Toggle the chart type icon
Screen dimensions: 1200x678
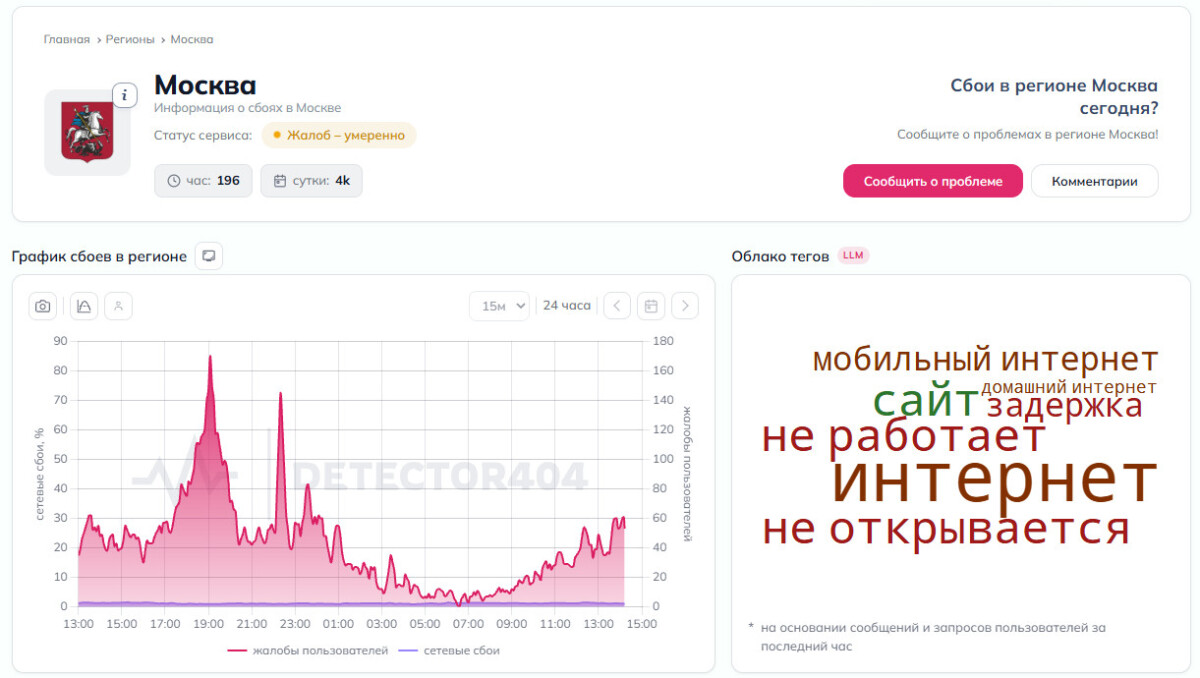point(84,306)
